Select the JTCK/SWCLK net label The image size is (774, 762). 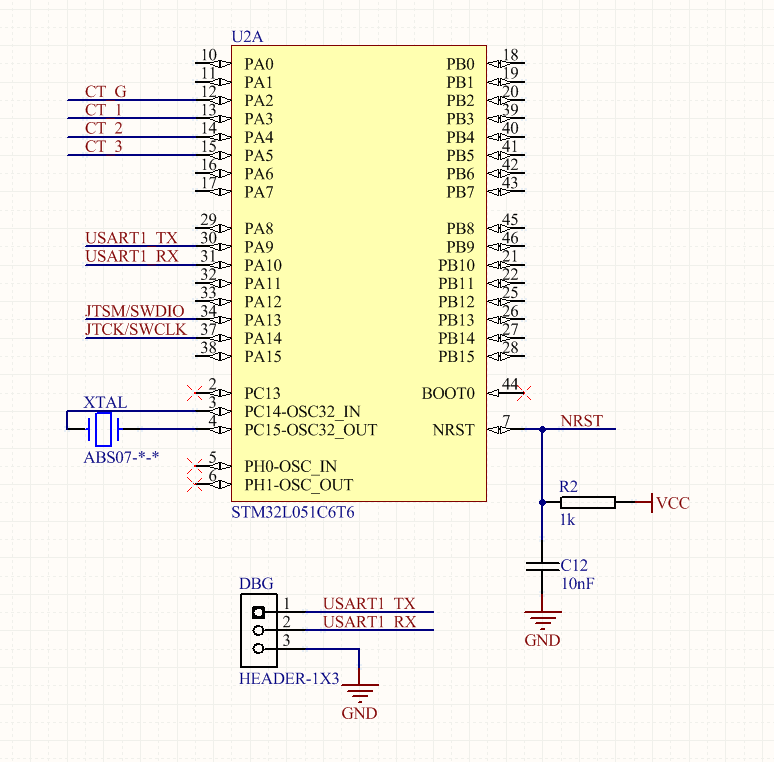point(136,329)
